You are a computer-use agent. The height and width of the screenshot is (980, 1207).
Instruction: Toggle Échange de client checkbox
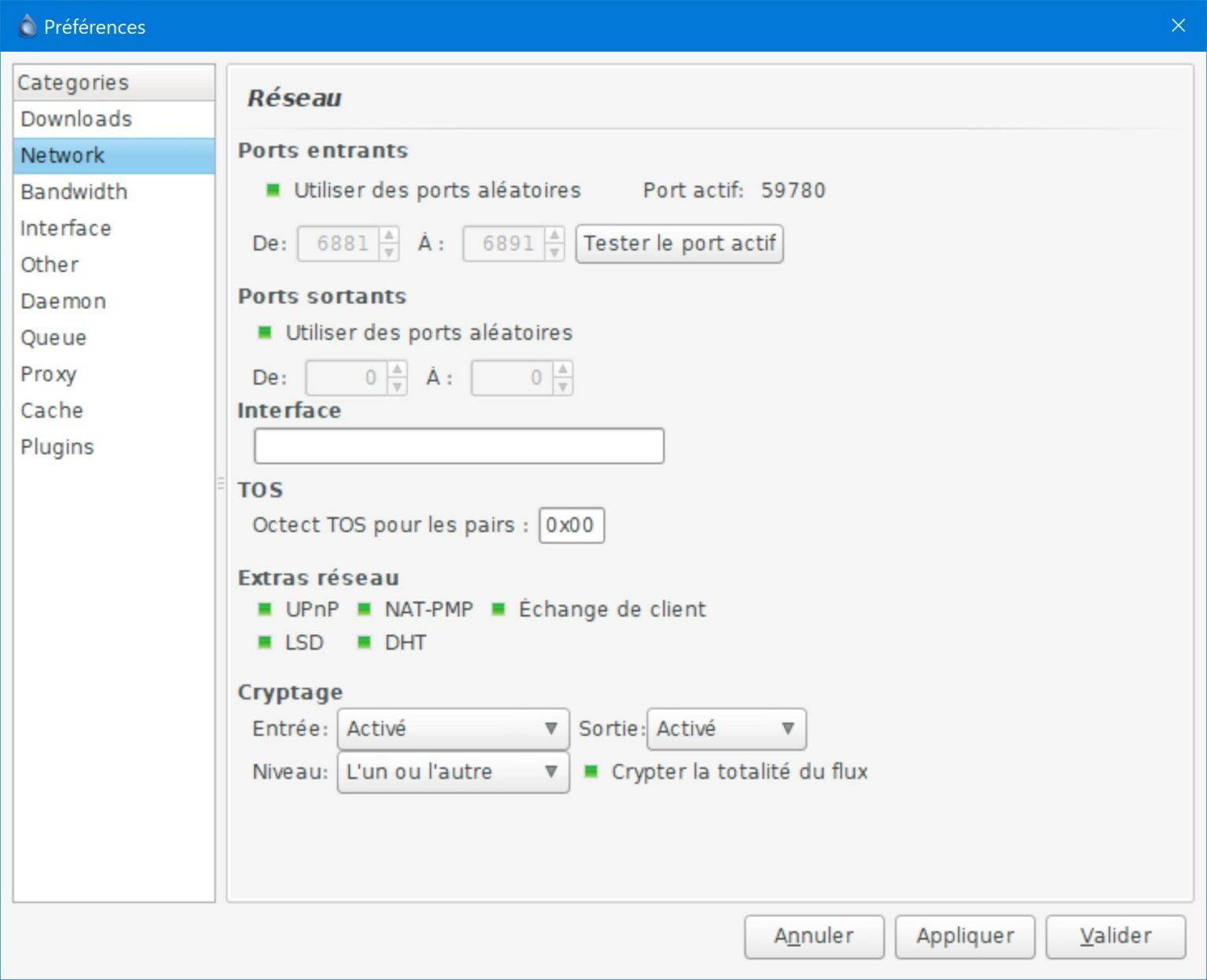[498, 609]
